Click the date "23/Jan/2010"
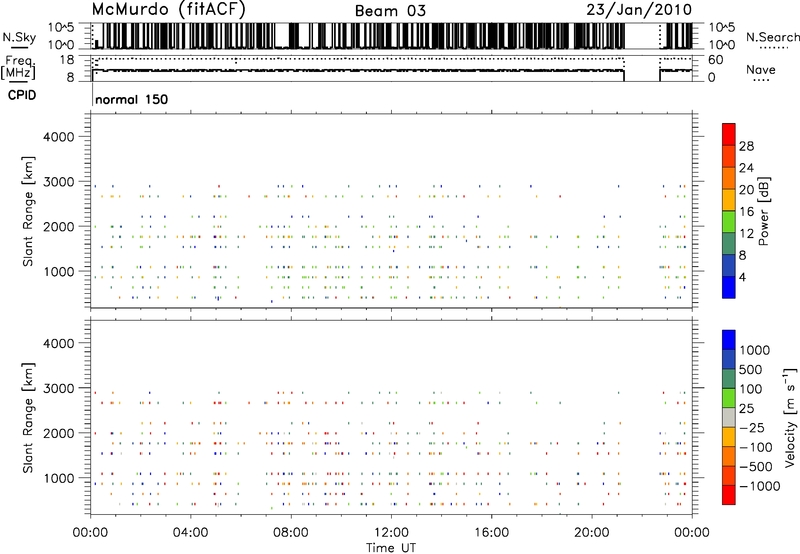800x554 pixels. 639,10
